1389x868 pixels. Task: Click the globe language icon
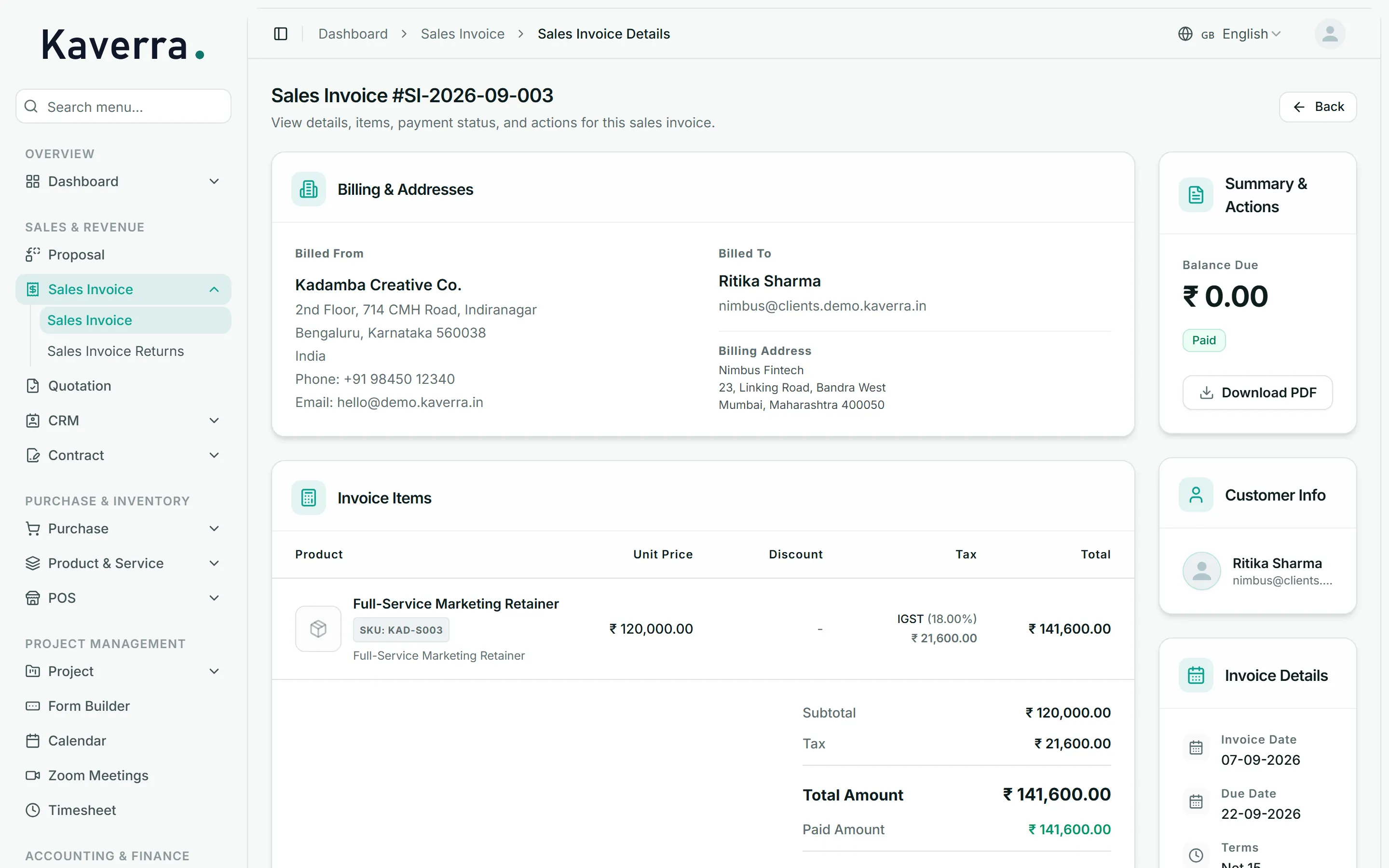click(1185, 34)
